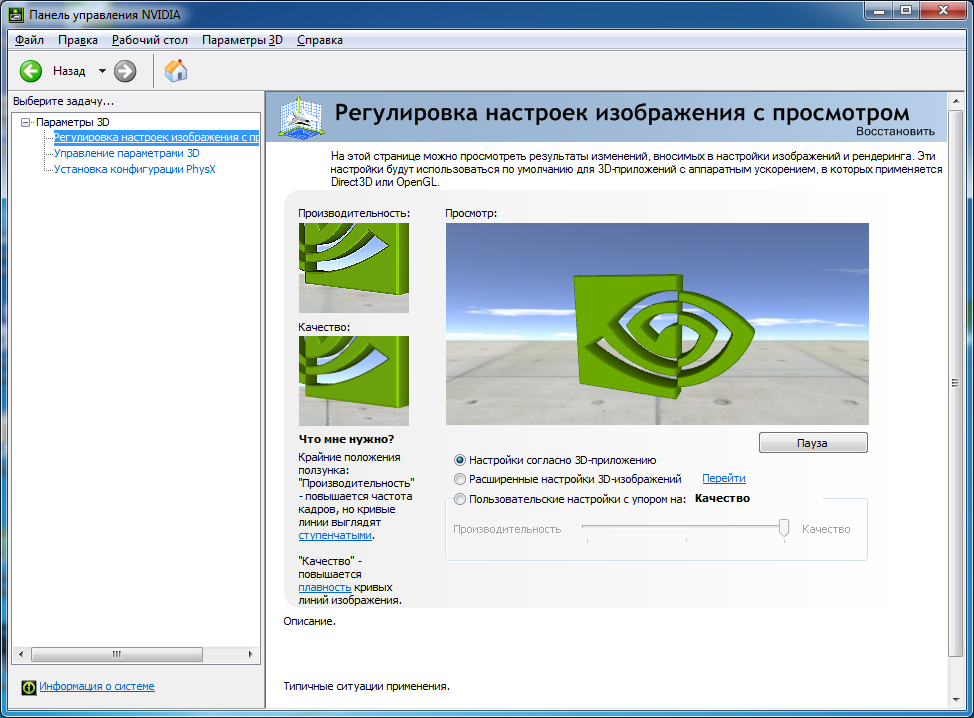974x718 pixels.
Task: Click the main panel scroll down arrow
Action: pyautogui.click(x=955, y=700)
